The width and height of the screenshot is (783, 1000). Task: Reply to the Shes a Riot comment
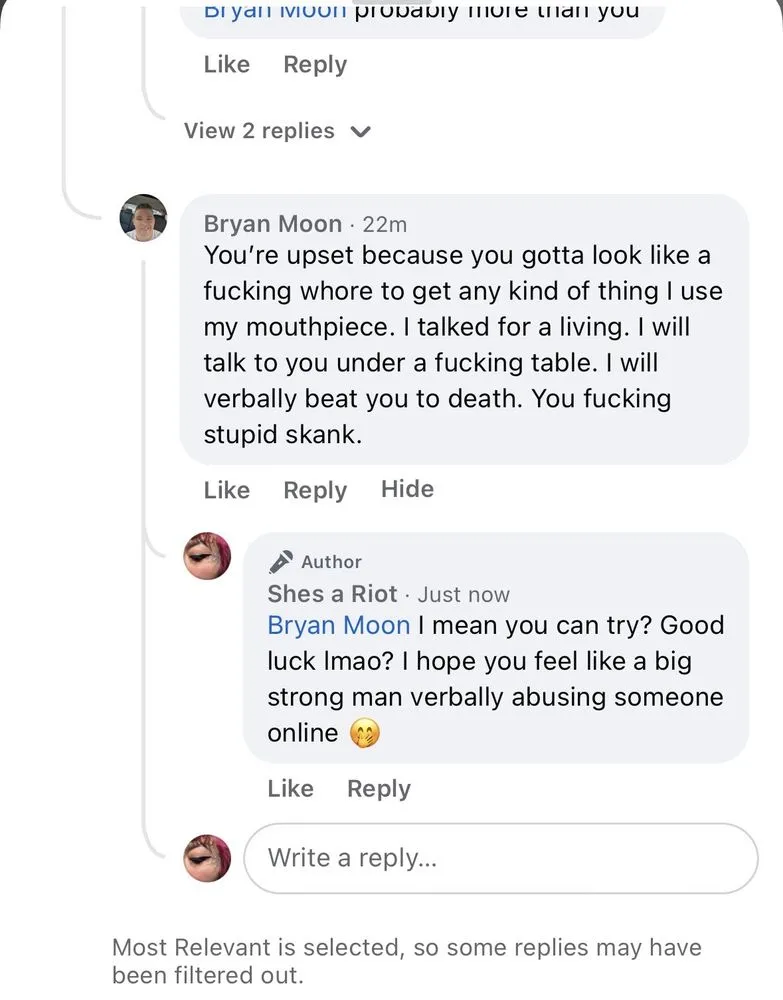[379, 789]
